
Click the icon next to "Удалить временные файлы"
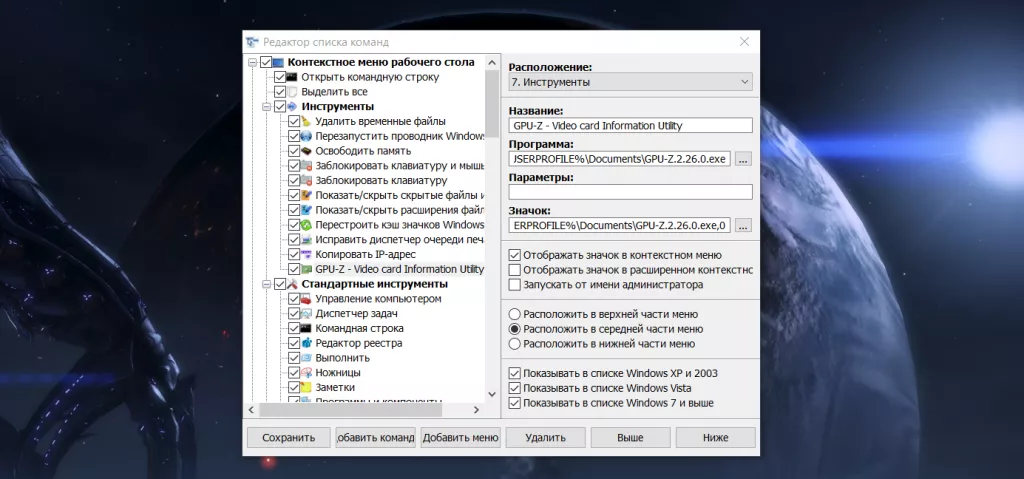(307, 121)
